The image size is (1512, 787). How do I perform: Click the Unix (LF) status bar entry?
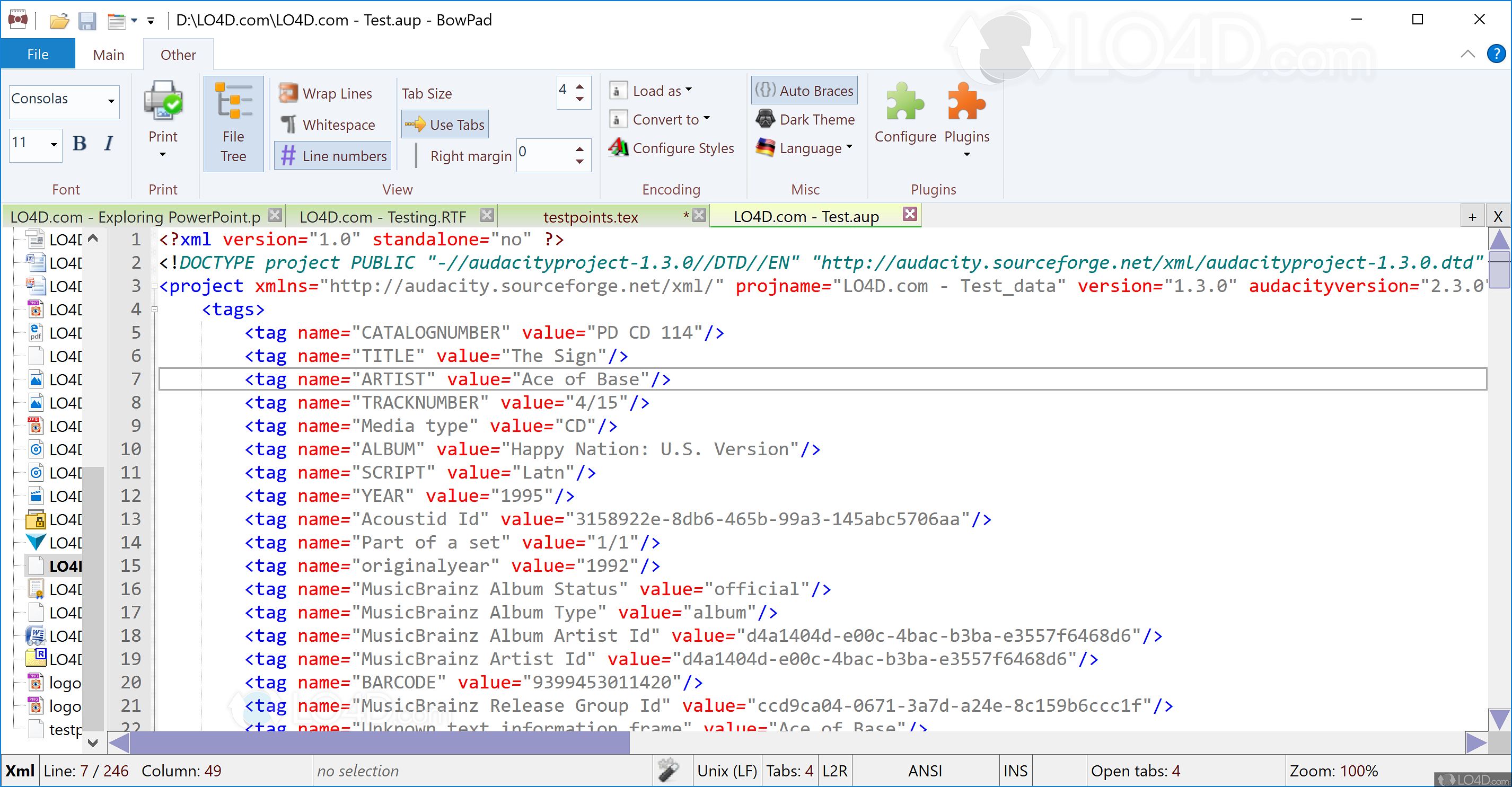[x=727, y=771]
